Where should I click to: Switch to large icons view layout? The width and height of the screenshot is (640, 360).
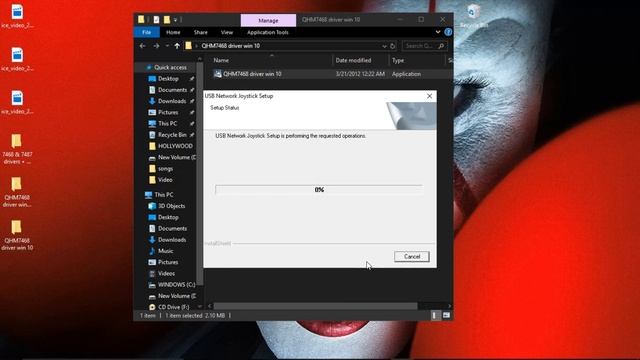point(446,315)
